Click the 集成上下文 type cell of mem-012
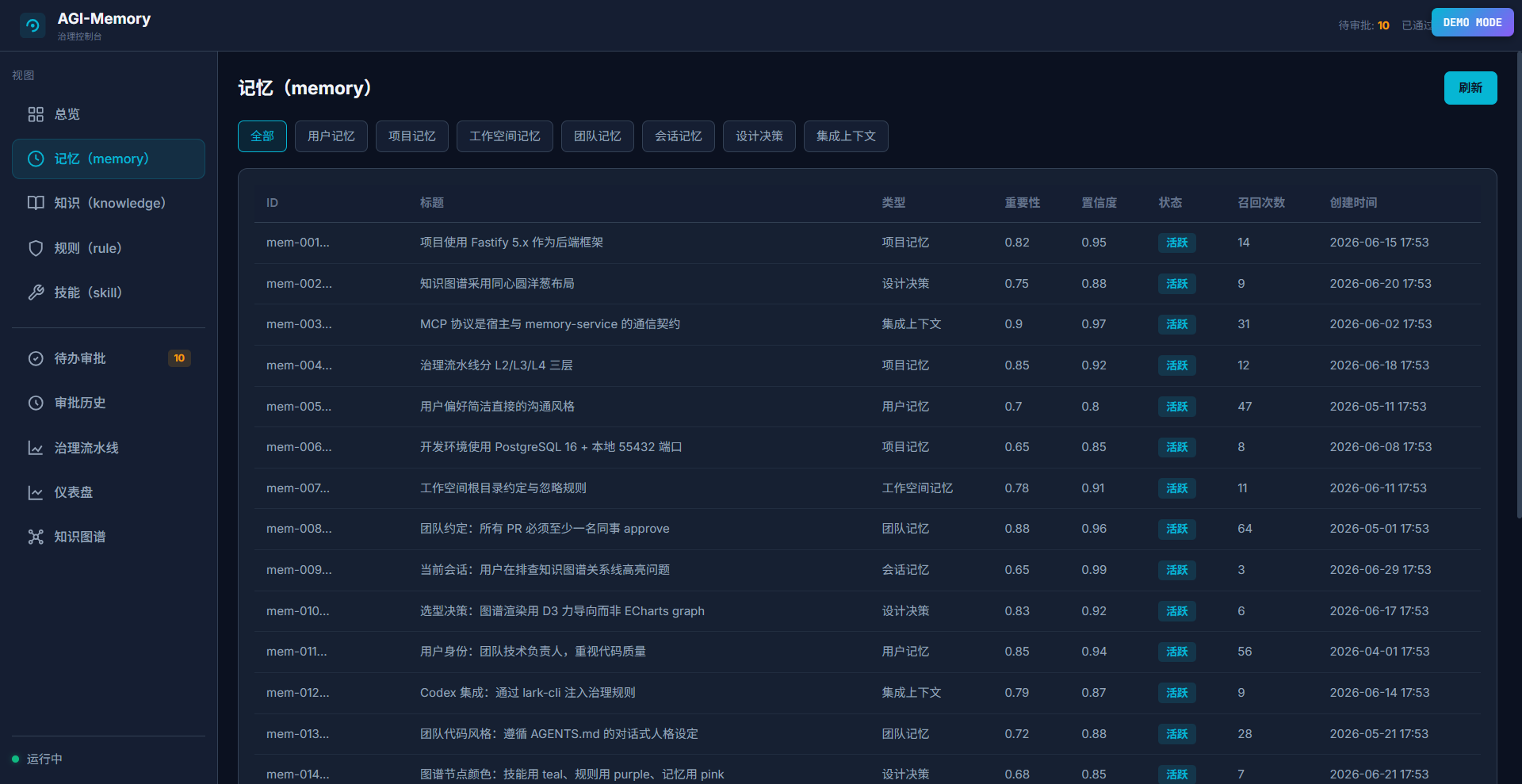This screenshot has height=784, width=1522. [x=912, y=693]
